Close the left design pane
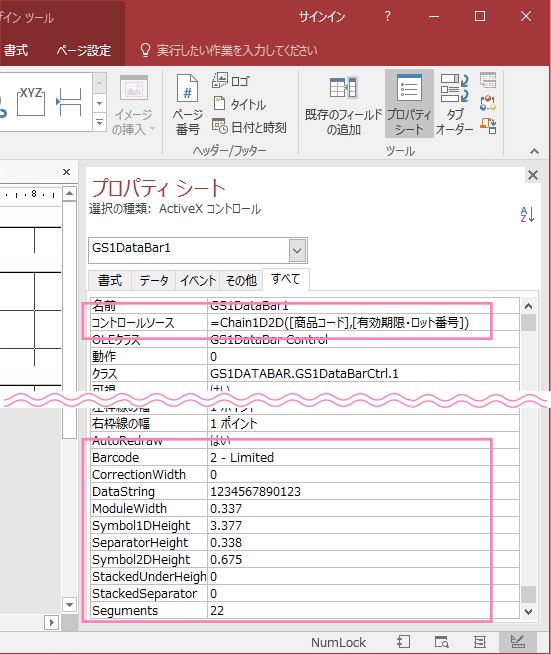This screenshot has width=551, height=654. point(66,172)
